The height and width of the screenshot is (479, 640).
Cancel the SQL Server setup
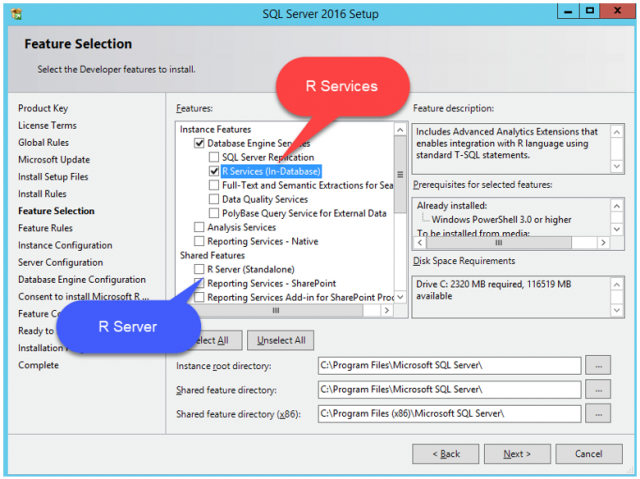pyautogui.click(x=589, y=454)
